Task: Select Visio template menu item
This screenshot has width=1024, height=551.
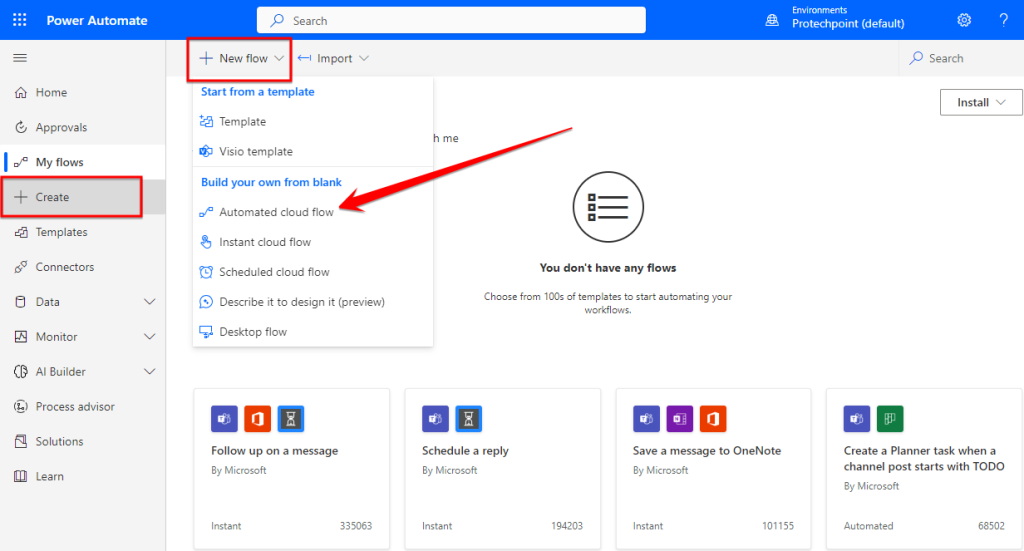Action: (313, 151)
